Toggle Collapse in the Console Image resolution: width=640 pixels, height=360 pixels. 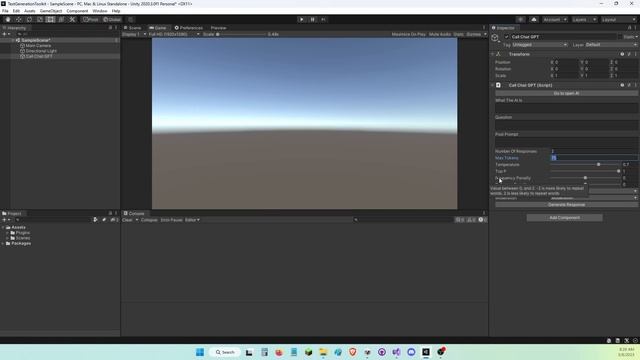(x=149, y=220)
